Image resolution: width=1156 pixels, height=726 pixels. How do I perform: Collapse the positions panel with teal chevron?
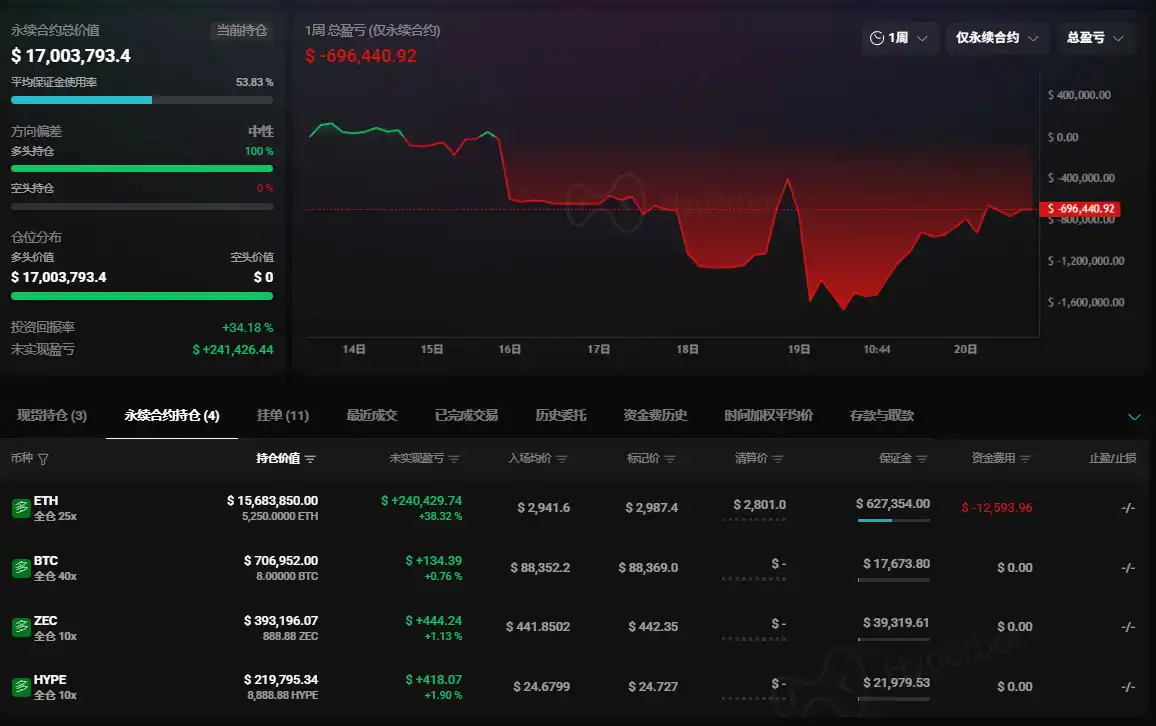1134,416
